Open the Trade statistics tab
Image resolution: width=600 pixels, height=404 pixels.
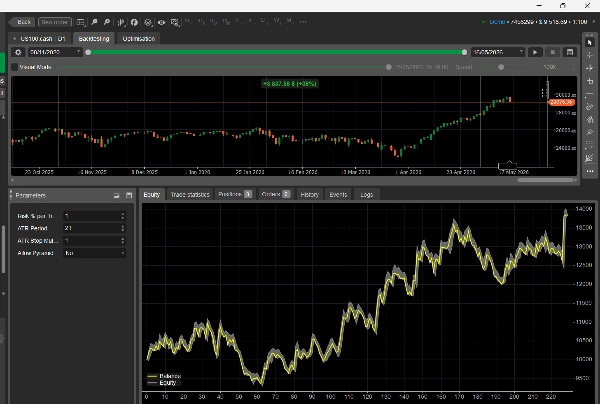point(190,194)
